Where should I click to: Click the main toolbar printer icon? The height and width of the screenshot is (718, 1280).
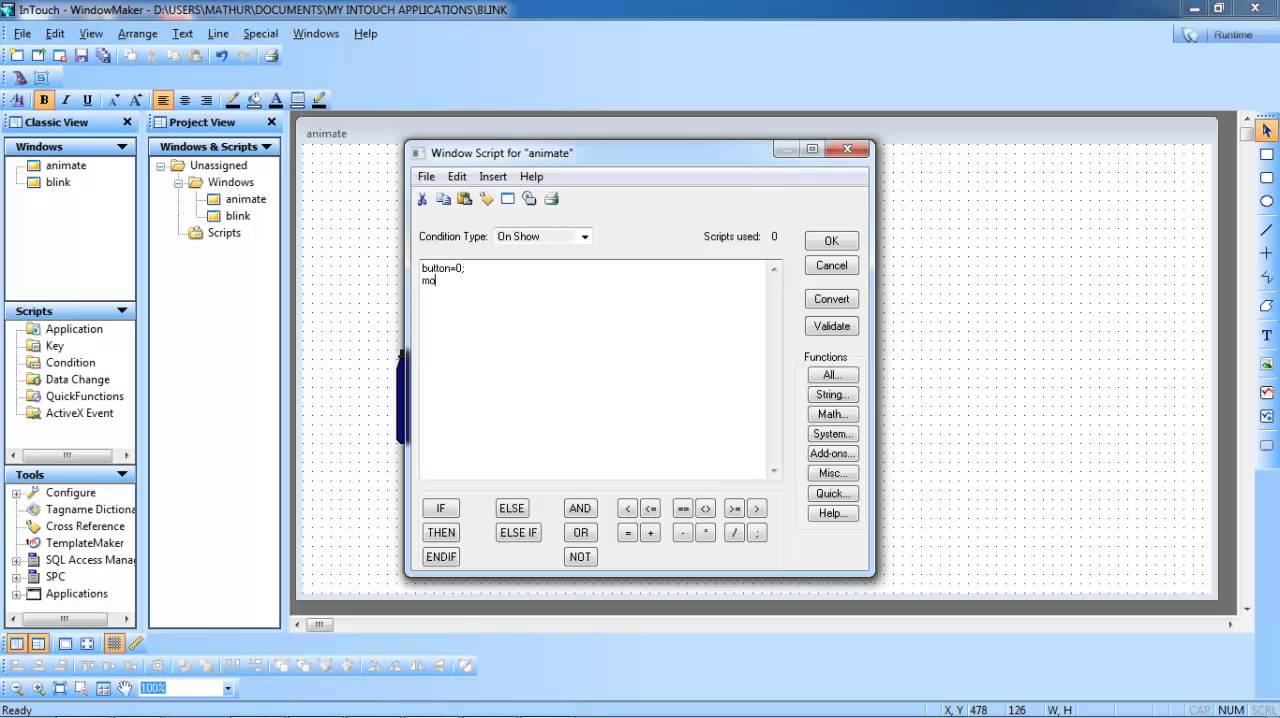click(271, 56)
